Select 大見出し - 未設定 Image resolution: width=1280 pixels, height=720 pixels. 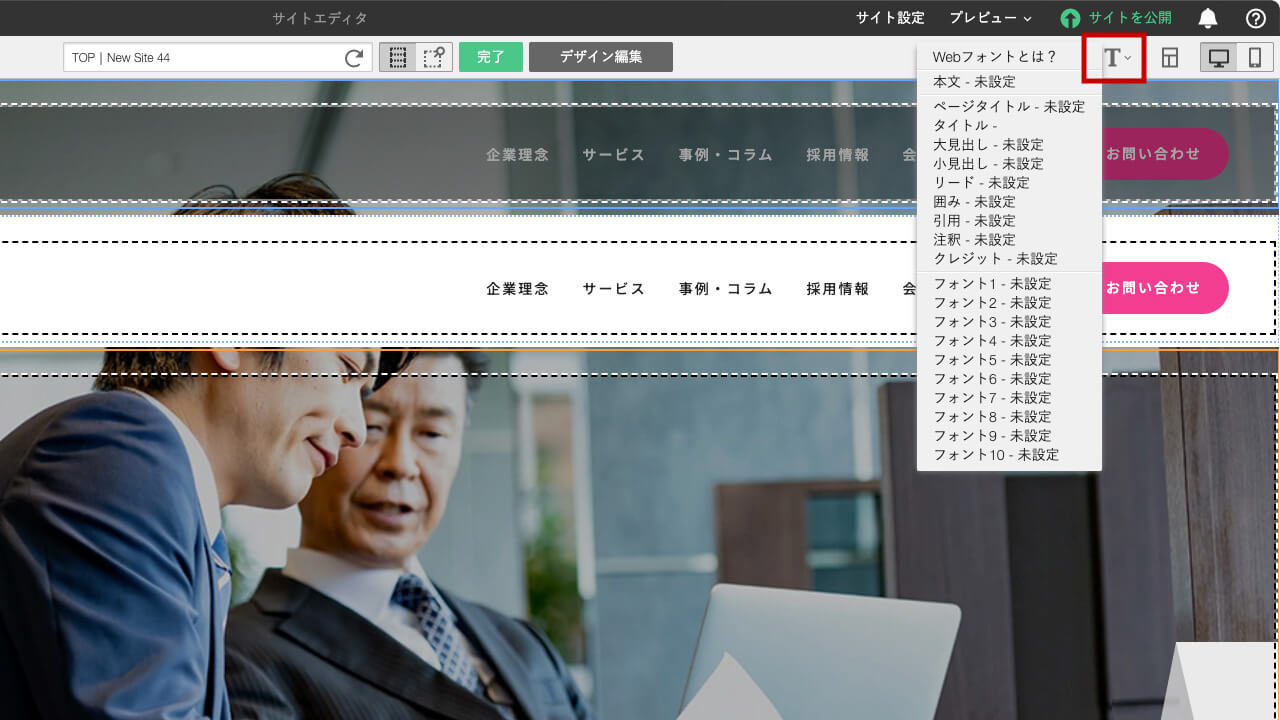[988, 144]
